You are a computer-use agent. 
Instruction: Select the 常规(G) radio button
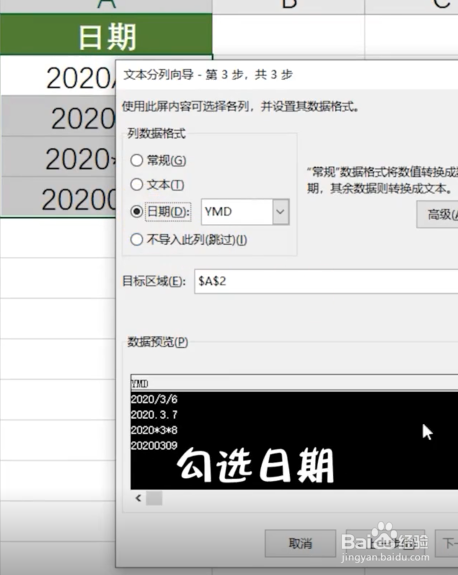pos(137,160)
